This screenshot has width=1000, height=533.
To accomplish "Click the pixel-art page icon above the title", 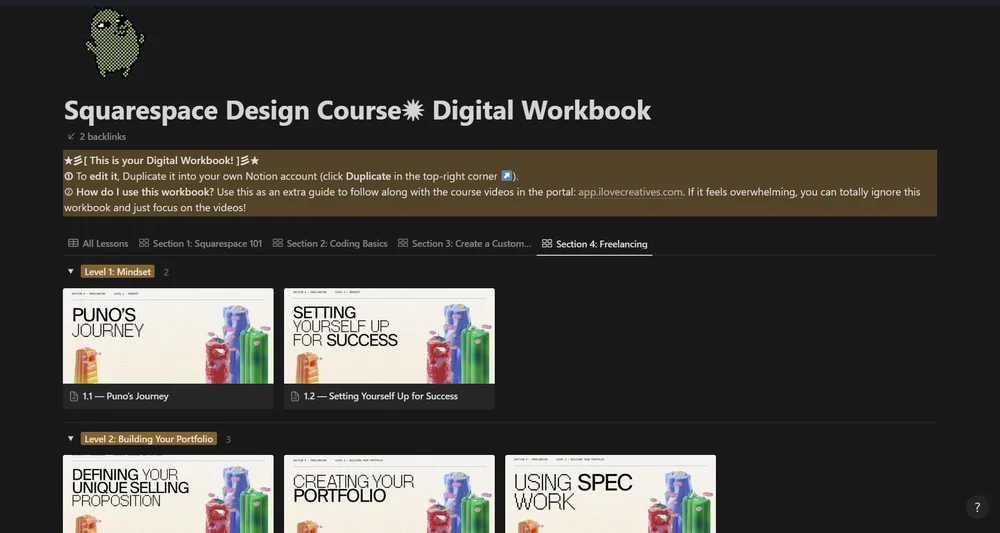I will [115, 42].
